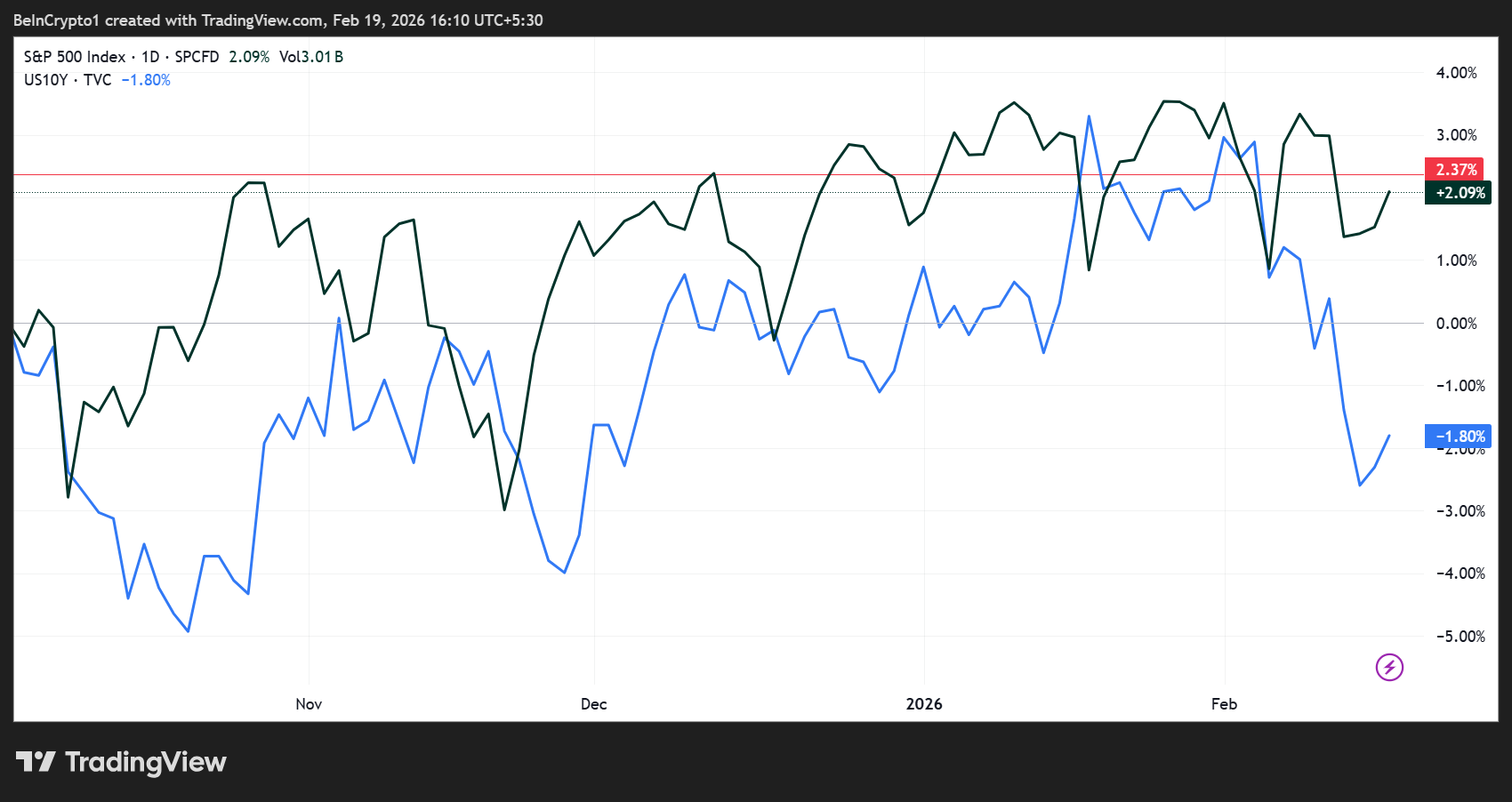Click the Feb label on the time axis
1512x802 pixels.
1224,703
